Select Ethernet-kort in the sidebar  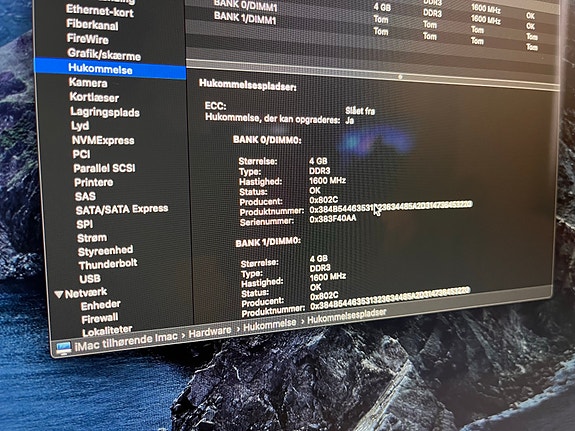(x=99, y=11)
